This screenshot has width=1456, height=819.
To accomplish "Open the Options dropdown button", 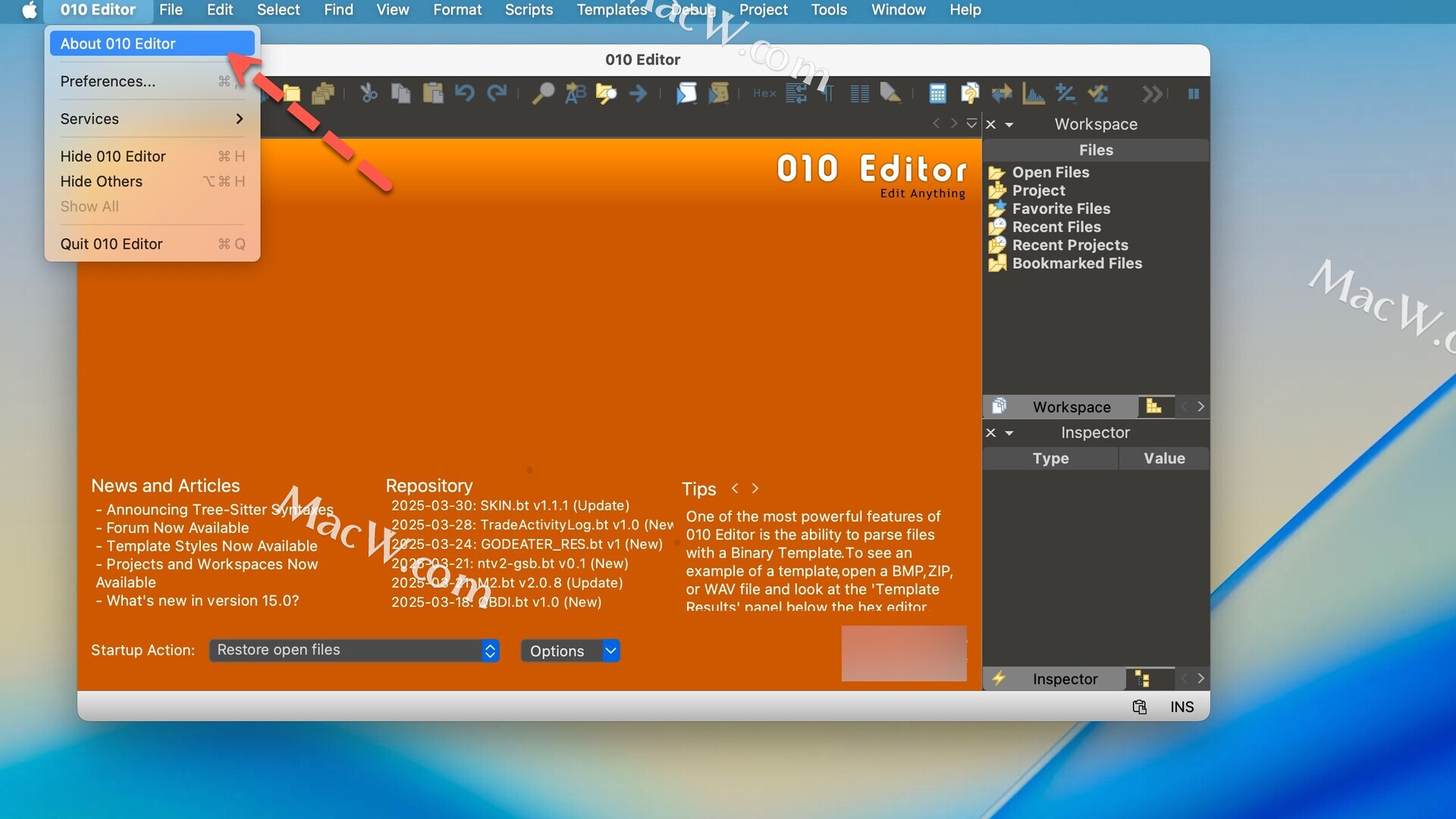I will click(x=570, y=651).
